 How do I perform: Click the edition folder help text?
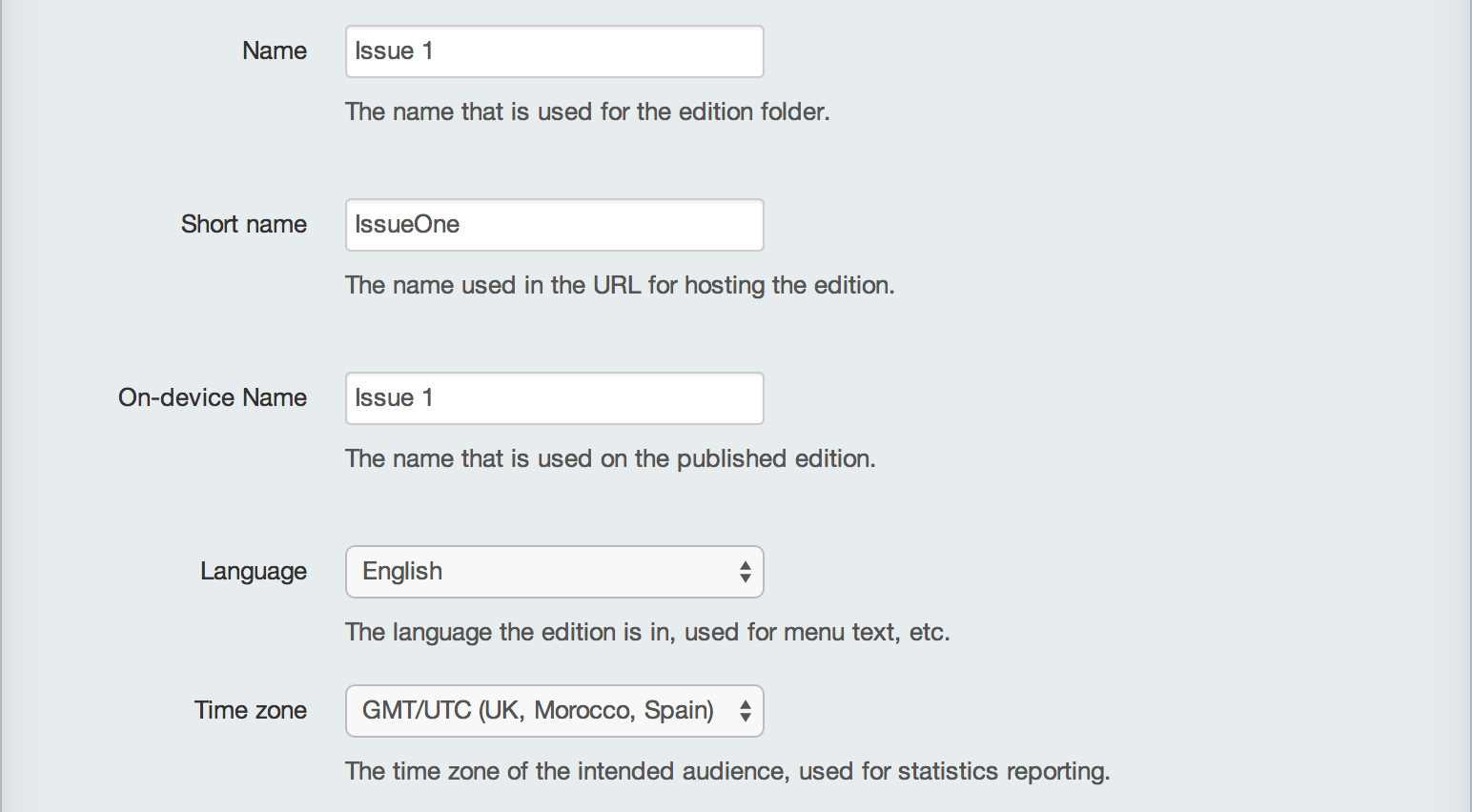(587, 112)
